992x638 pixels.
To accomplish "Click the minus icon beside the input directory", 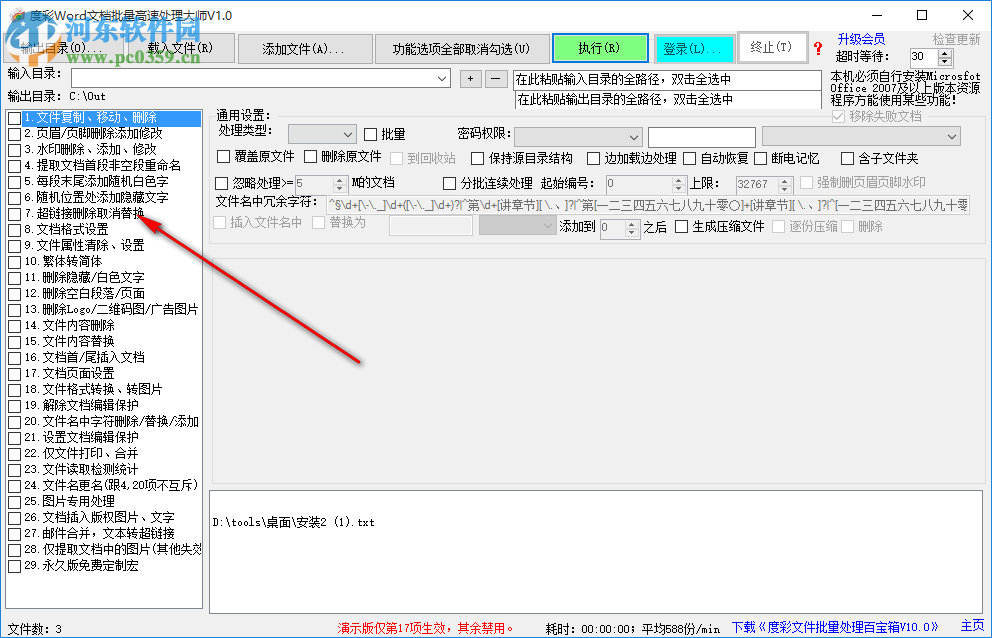I will tap(494, 77).
